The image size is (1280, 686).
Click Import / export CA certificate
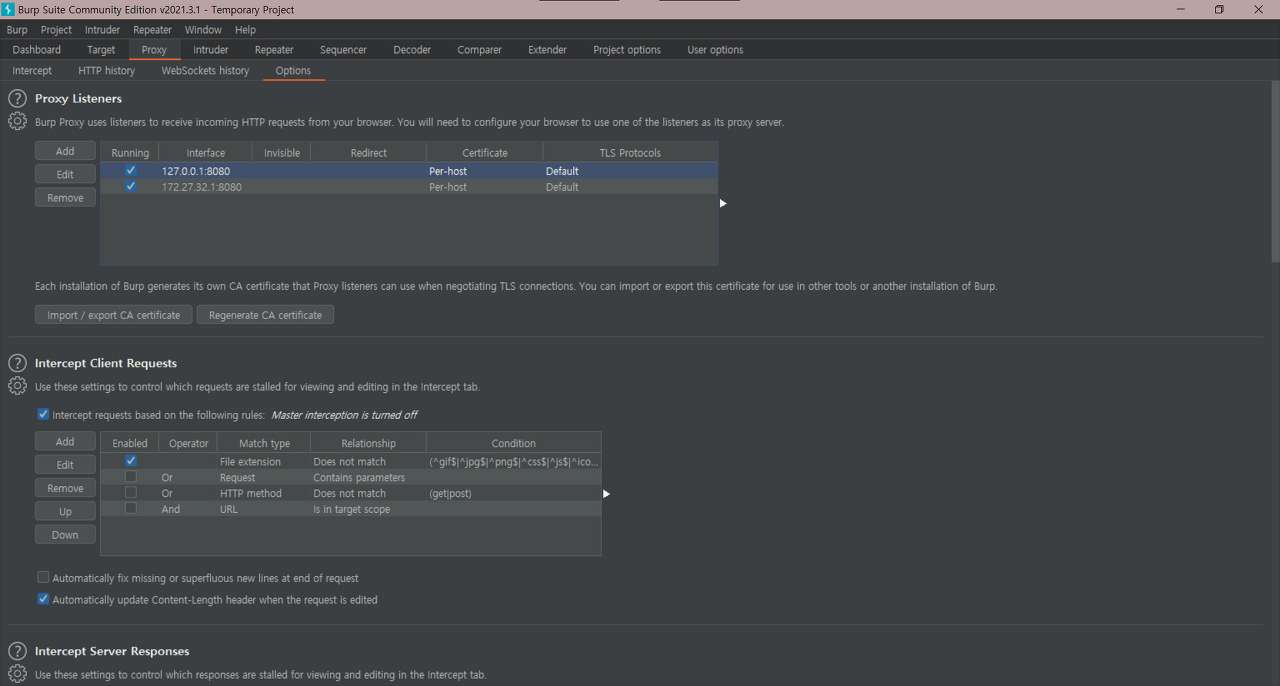point(114,315)
